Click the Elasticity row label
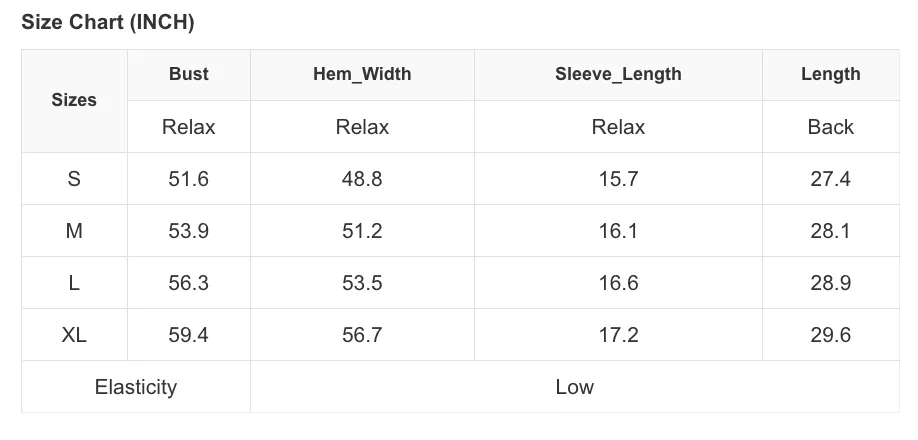 [136, 387]
